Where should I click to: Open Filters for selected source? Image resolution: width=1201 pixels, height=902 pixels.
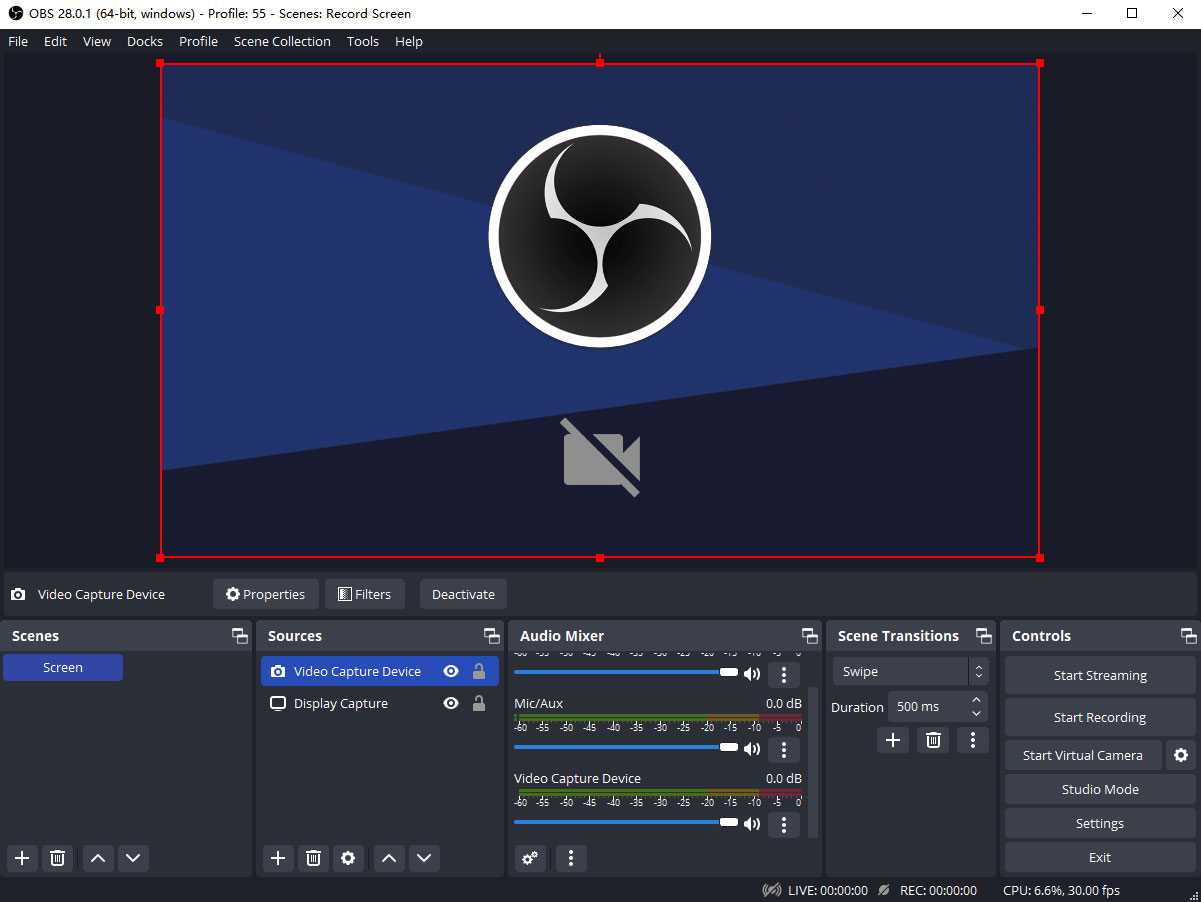coord(365,594)
